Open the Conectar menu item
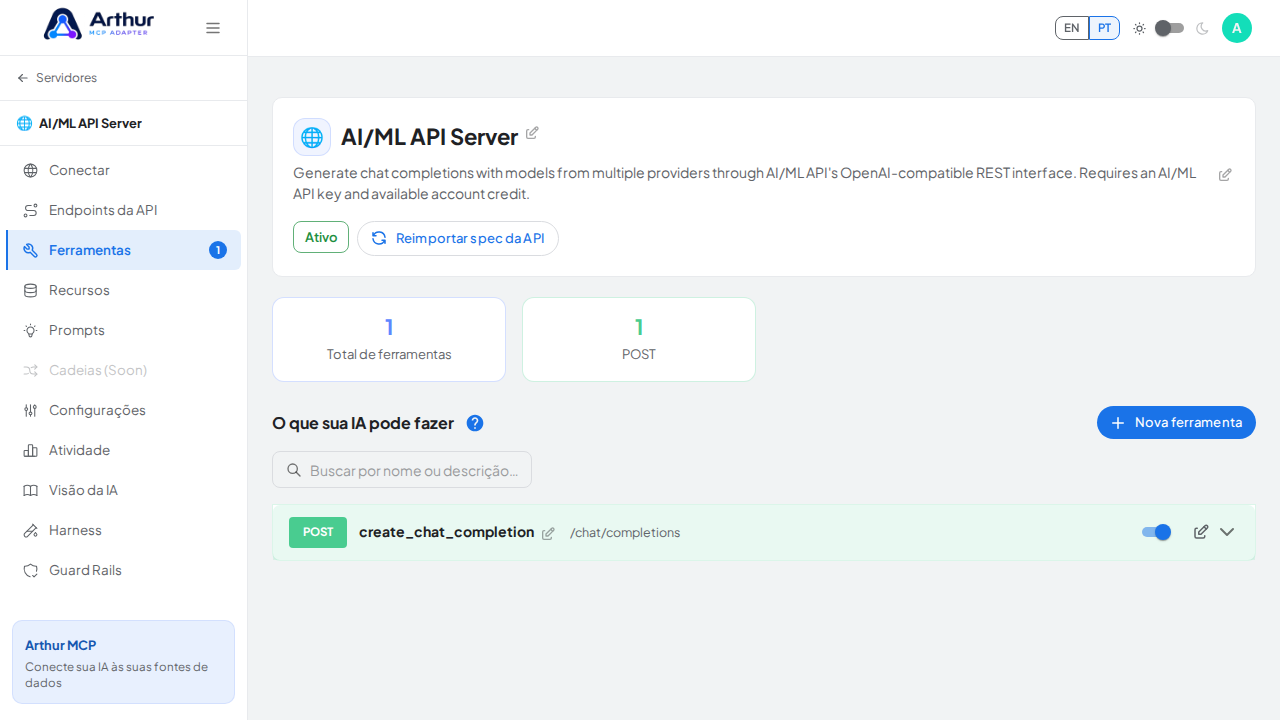The image size is (1280, 720). (123, 170)
